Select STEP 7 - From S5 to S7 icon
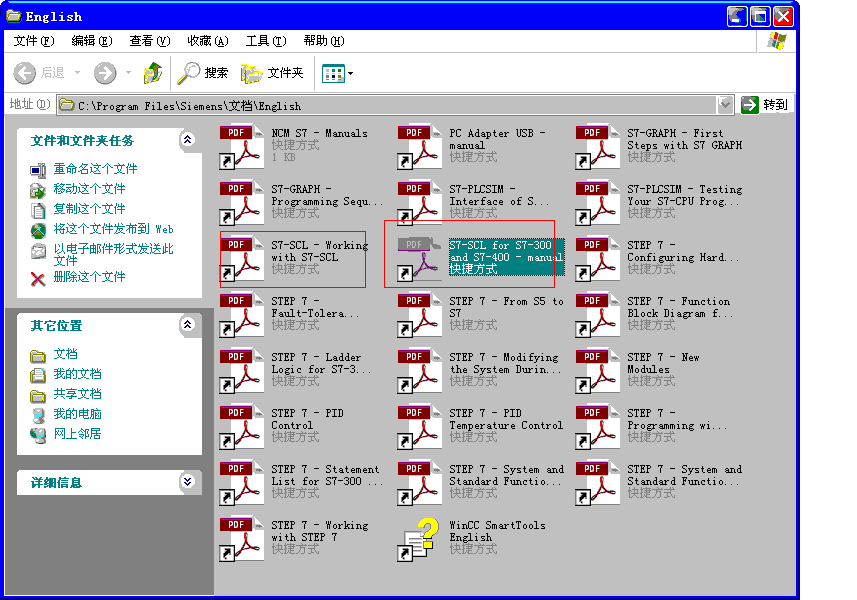Image resolution: width=857 pixels, height=600 pixels. click(420, 315)
